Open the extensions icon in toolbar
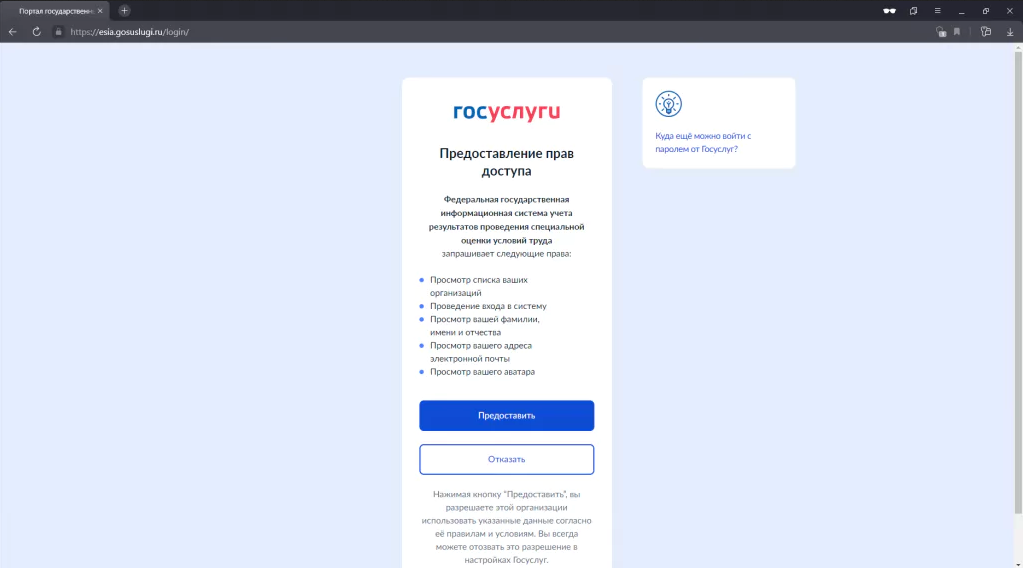Screen dimensions: 1023x568 coord(986,32)
